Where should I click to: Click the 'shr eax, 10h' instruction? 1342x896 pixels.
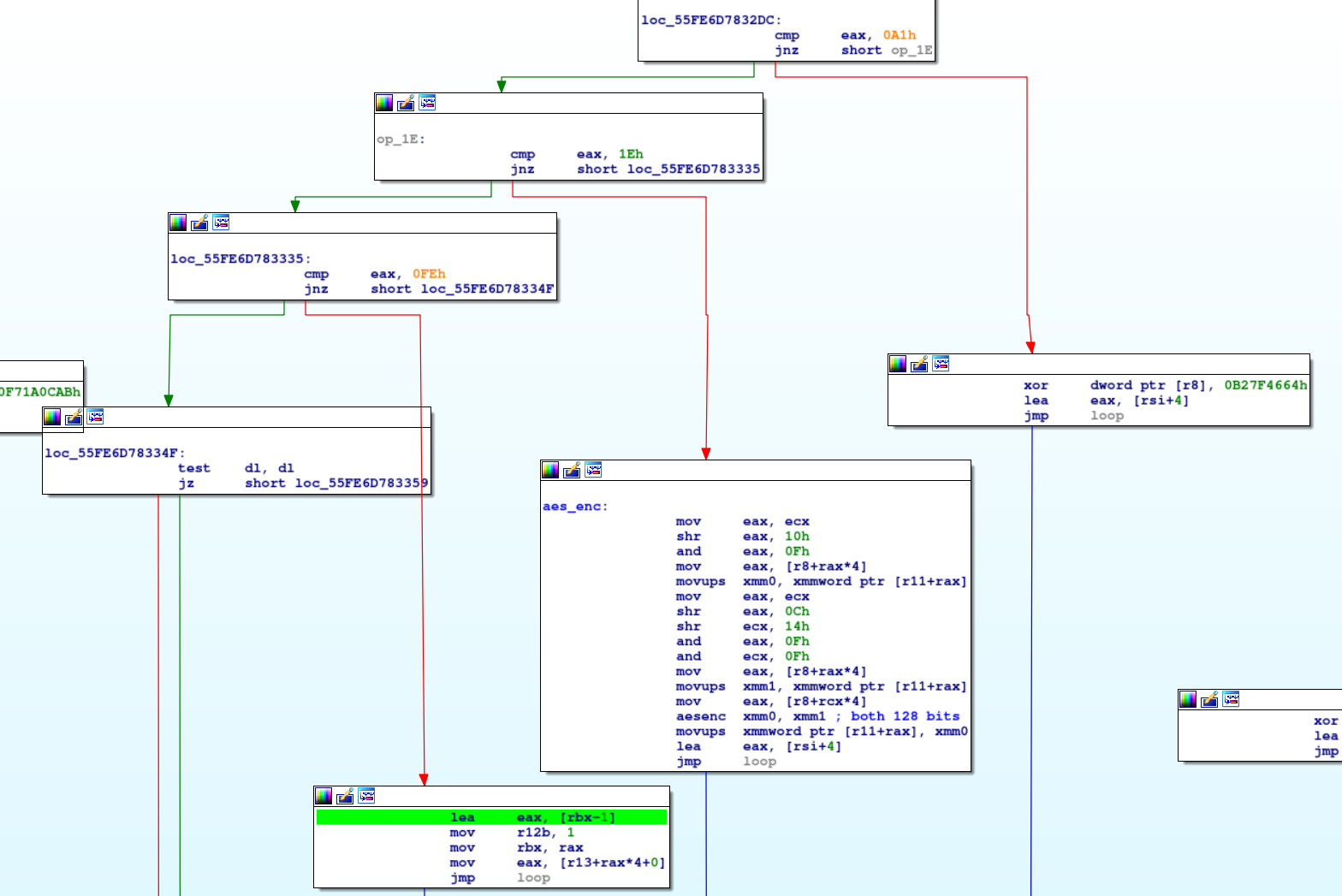coord(743,537)
